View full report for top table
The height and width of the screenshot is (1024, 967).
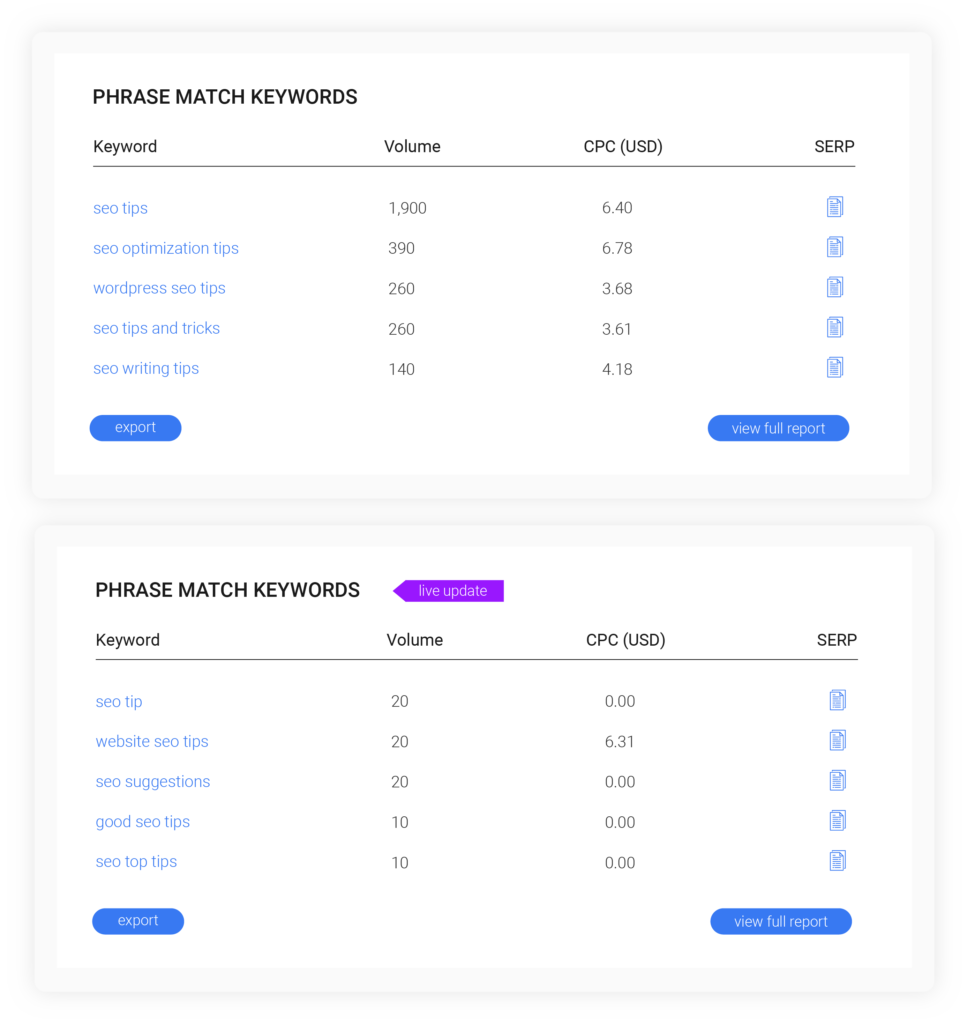778,428
